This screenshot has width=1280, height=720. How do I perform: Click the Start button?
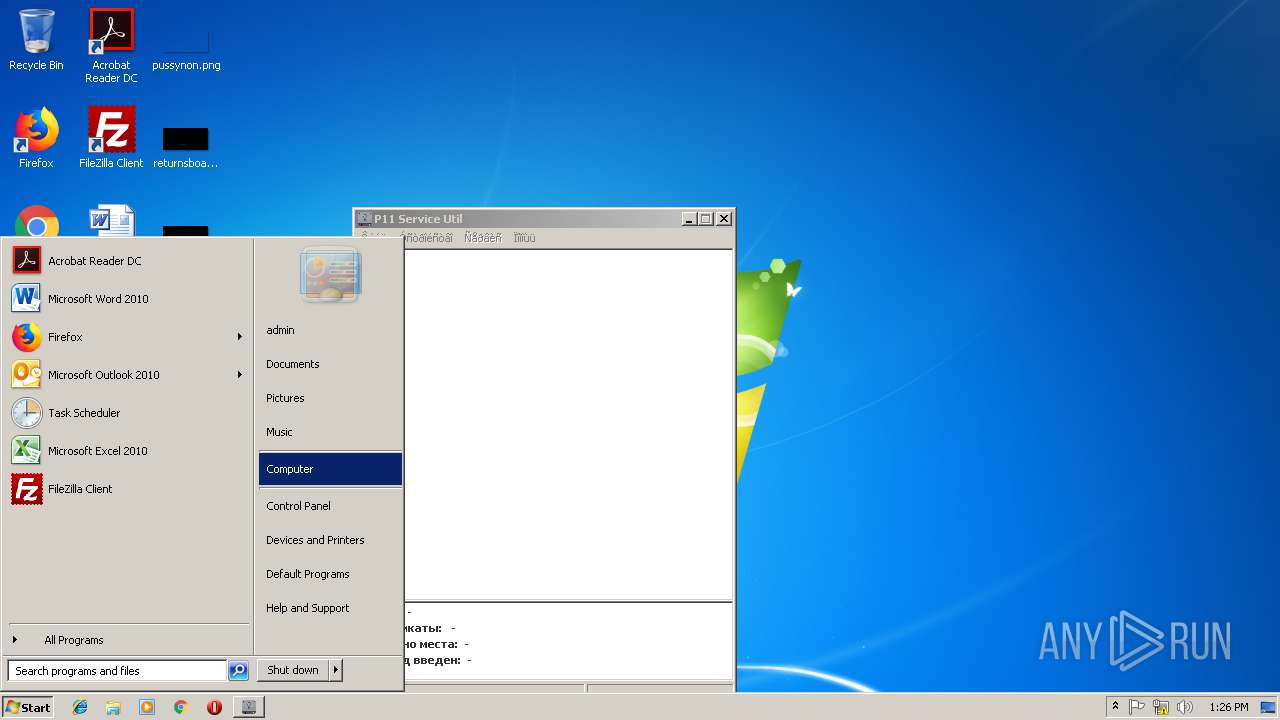tap(28, 707)
